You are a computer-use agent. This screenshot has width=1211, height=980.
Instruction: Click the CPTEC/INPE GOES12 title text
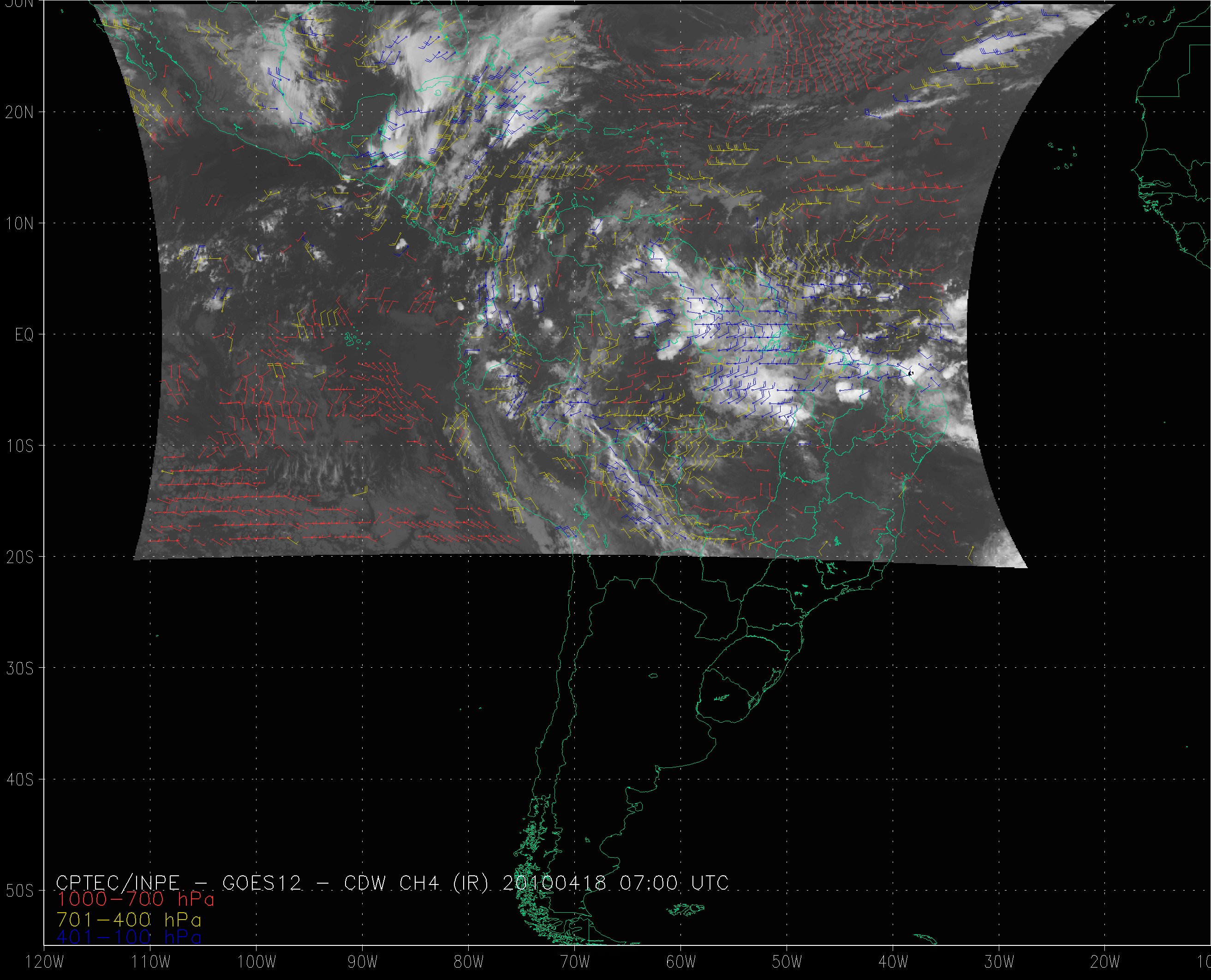pos(393,882)
